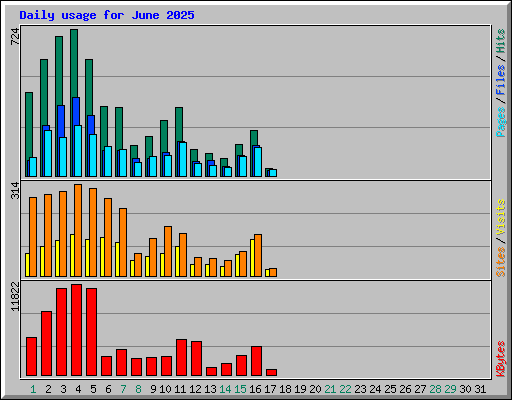The image size is (512, 400).
Task: Click the orange sites bar for day 10
Action: click(168, 251)
